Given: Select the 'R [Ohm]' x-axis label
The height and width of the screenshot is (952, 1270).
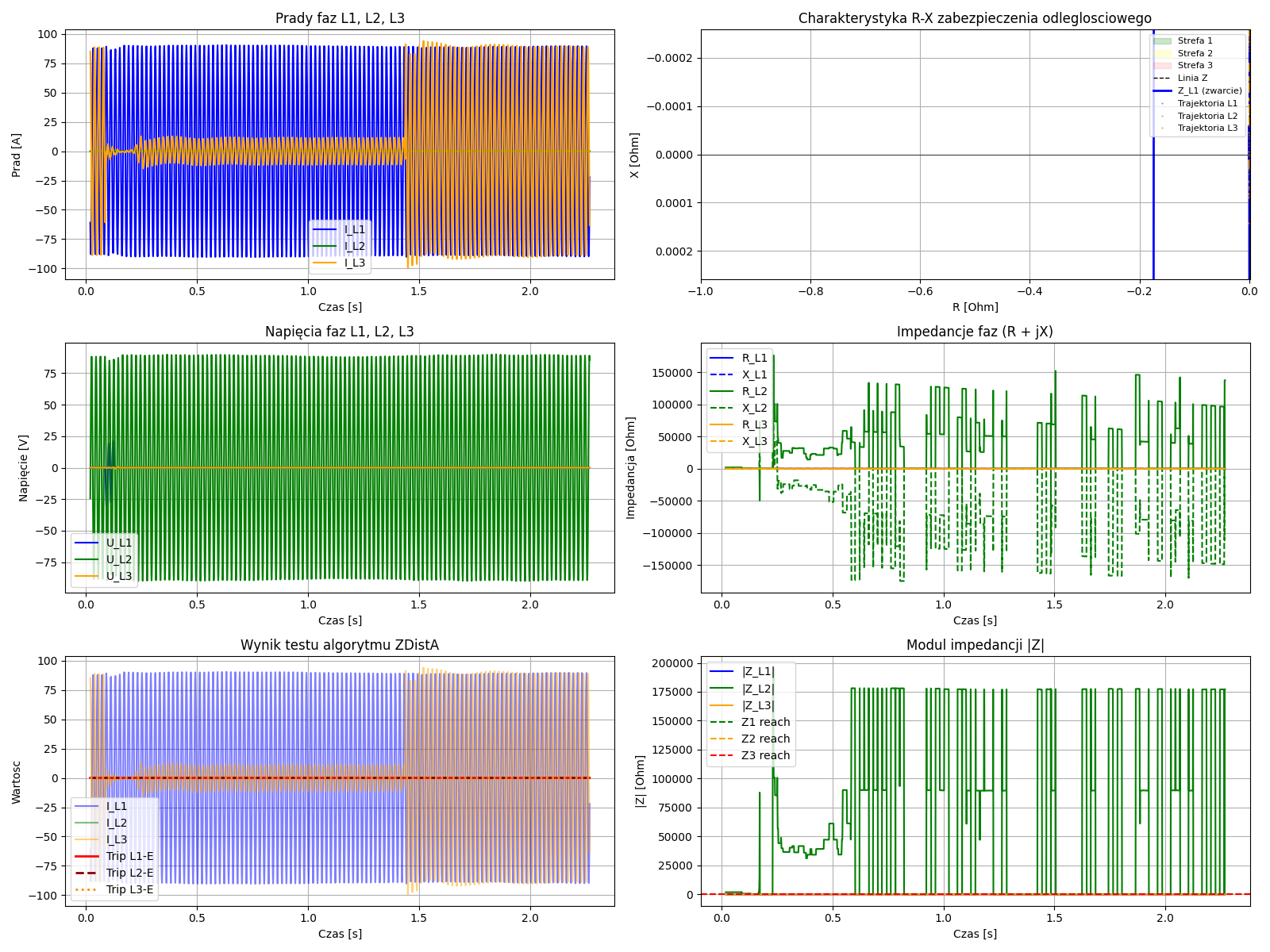Looking at the screenshot, I should [975, 307].
